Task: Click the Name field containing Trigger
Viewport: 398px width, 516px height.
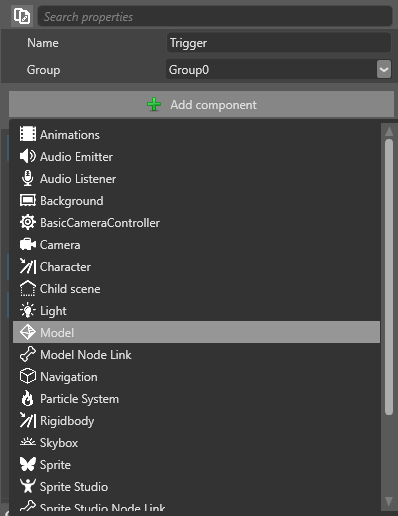Action: click(x=278, y=43)
